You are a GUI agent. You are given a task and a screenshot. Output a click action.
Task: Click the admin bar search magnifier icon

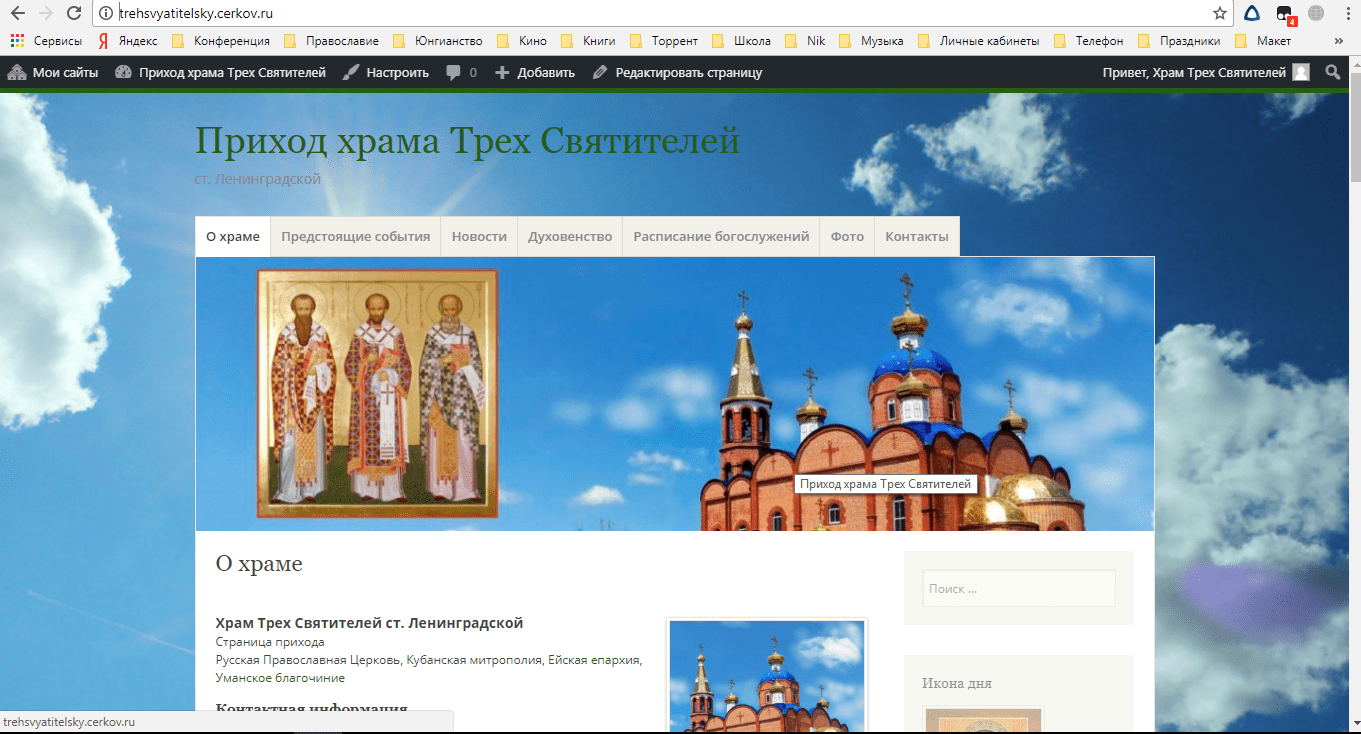[x=1333, y=72]
